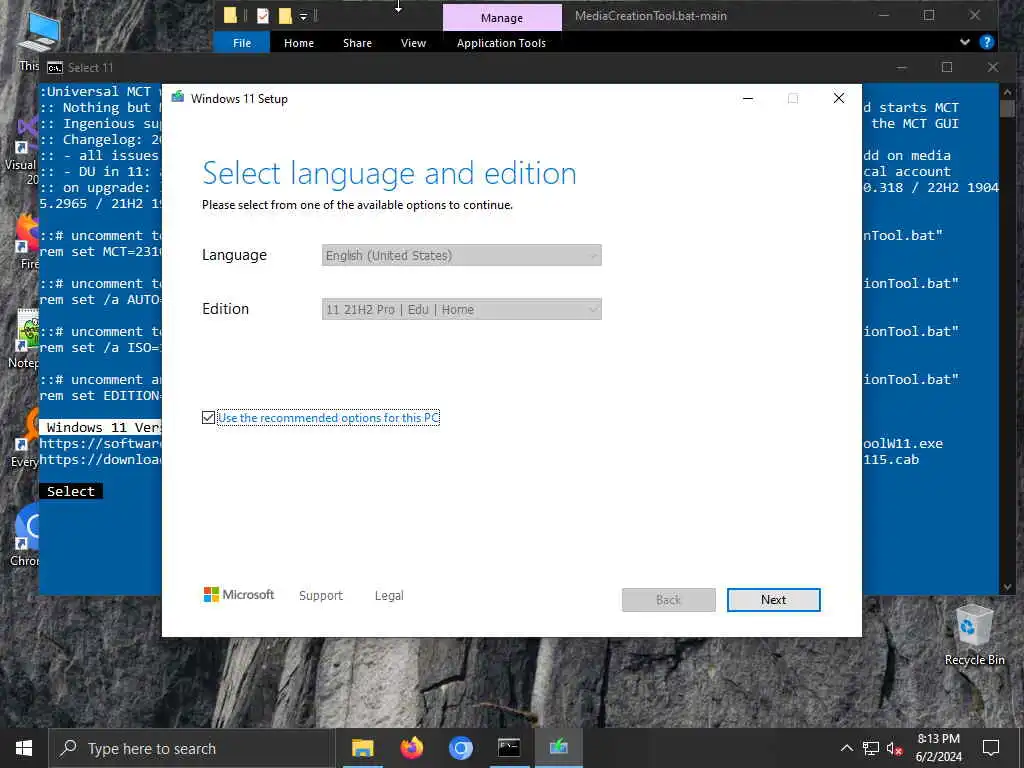Viewport: 1024px width, 768px height.
Task: Close the Windows 11 Setup dialog
Action: click(839, 99)
